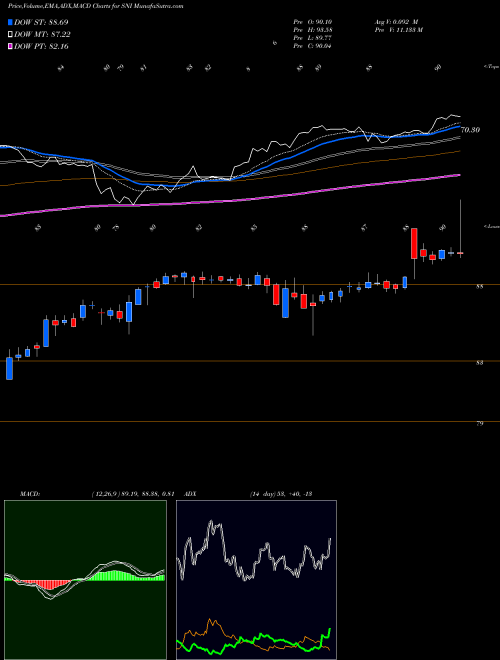Select the Pre H: 93.38 value
The width and height of the screenshot is (500, 660).
(312, 30)
